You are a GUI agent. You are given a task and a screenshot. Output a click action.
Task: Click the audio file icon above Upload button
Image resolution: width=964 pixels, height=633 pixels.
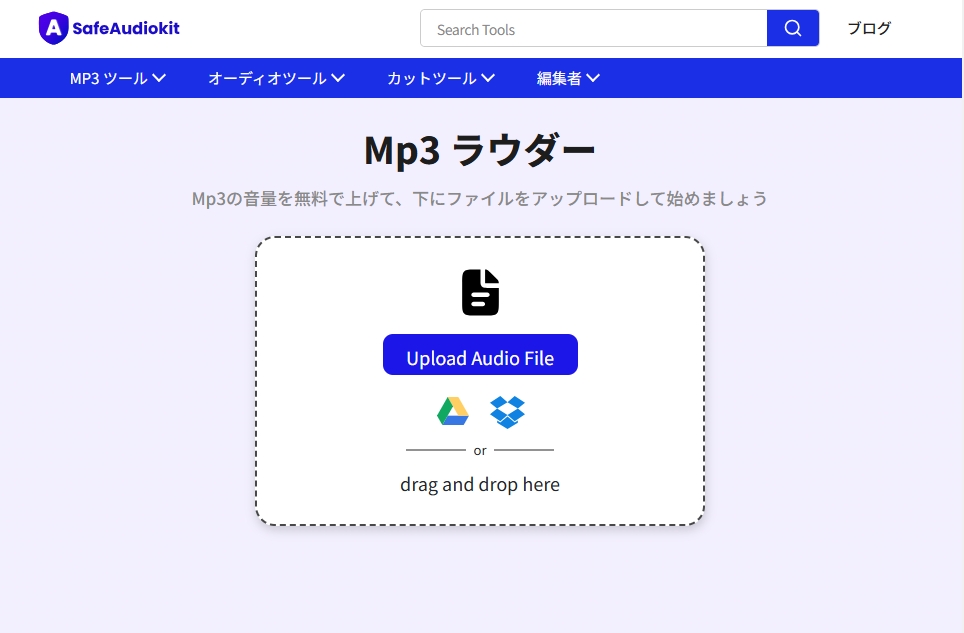(480, 291)
